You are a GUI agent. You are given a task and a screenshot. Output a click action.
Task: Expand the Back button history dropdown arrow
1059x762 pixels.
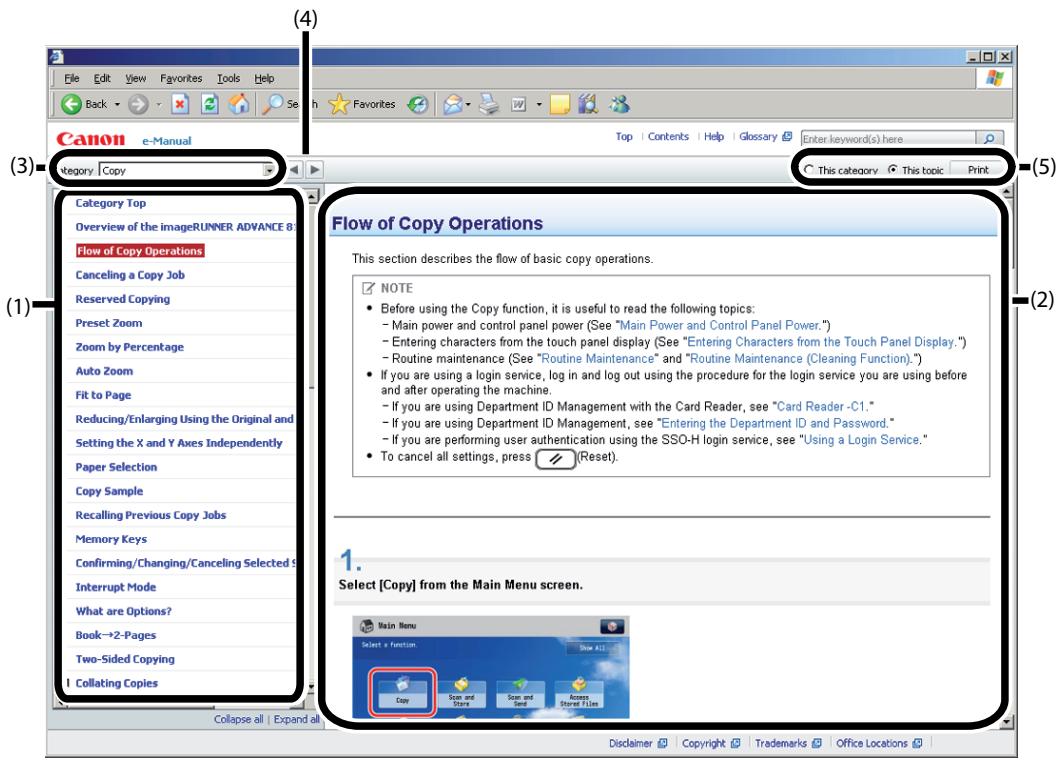[x=118, y=105]
